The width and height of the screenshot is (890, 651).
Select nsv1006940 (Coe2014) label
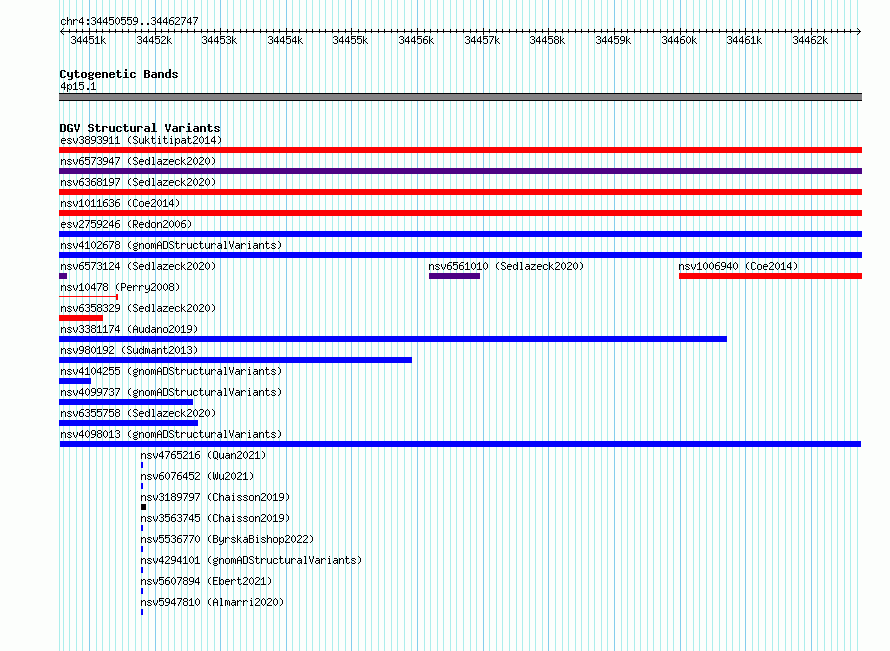pyautogui.click(x=738, y=266)
